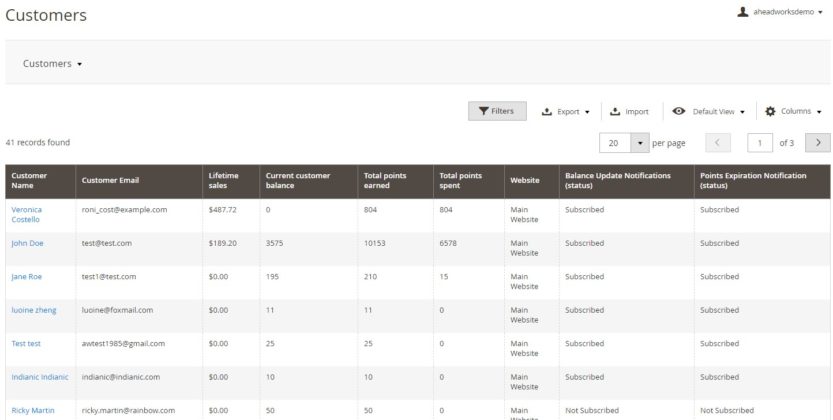Click the current page number field

760,143
